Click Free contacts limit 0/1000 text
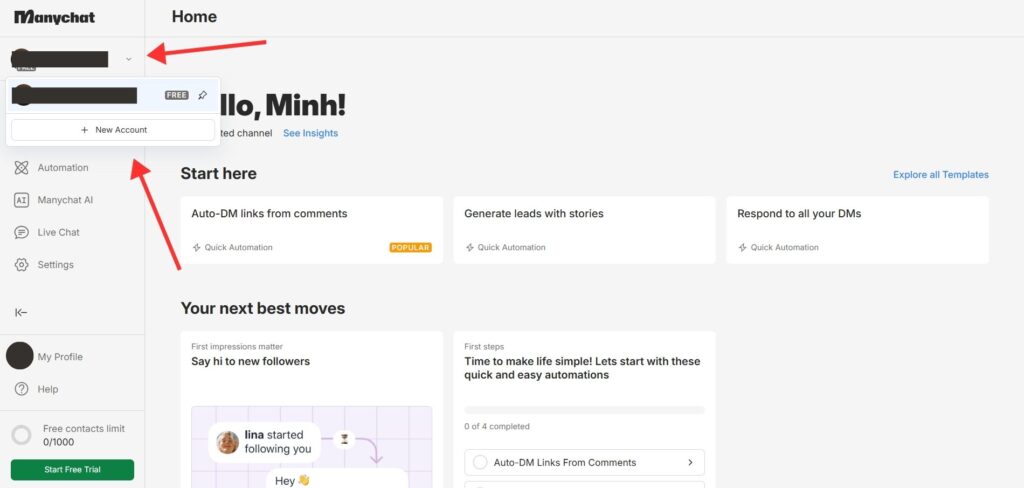This screenshot has width=1024, height=488. [x=84, y=435]
